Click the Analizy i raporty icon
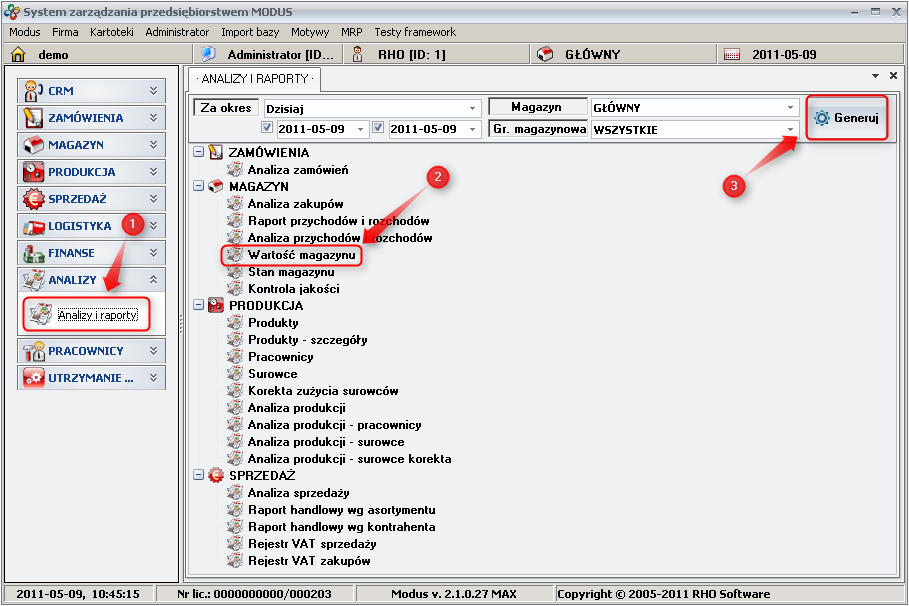Image resolution: width=909 pixels, height=606 pixels. pos(40,315)
